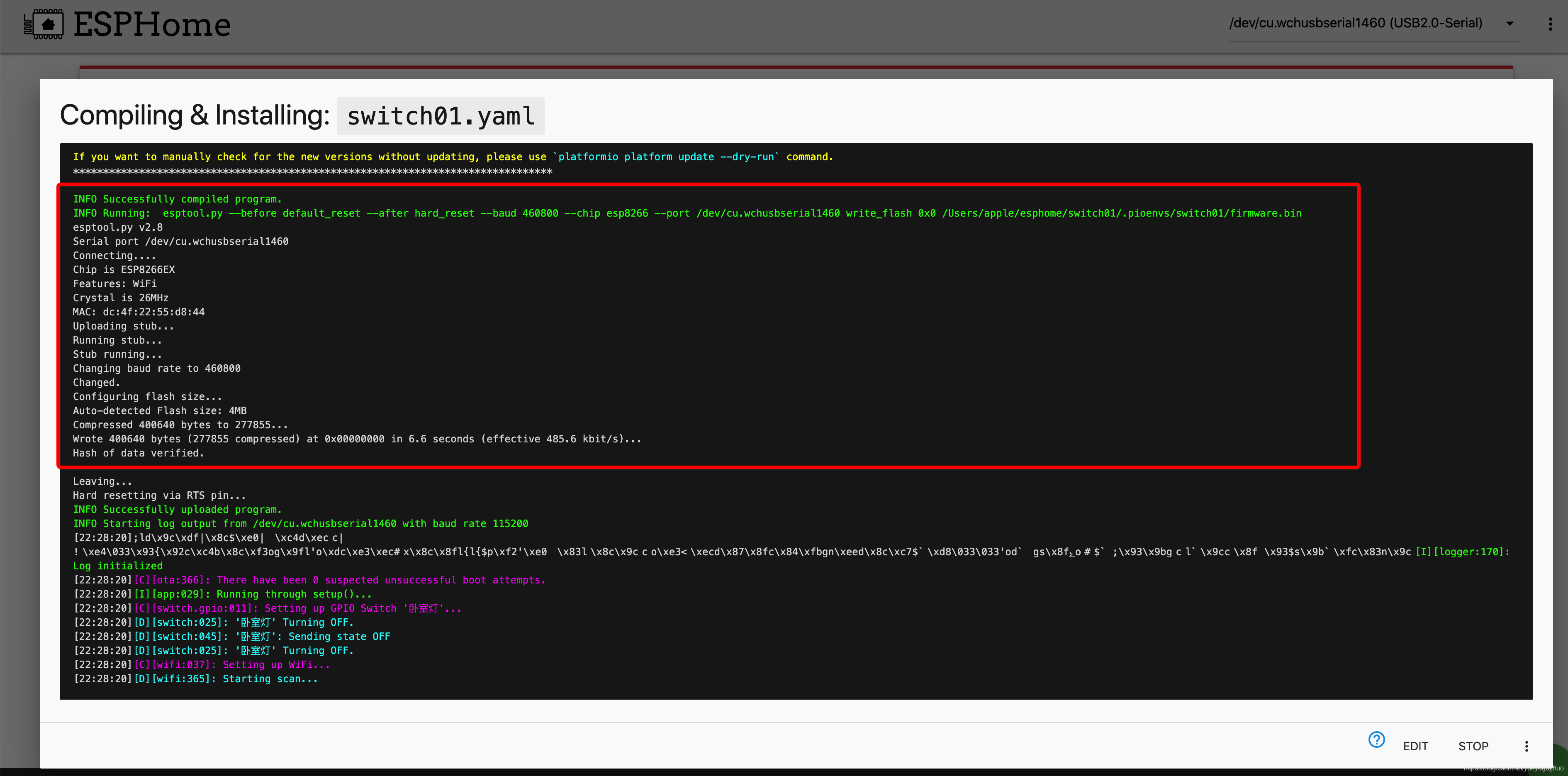The height and width of the screenshot is (776, 1568).
Task: Click 'Hash of data verified.' log line
Action: click(x=138, y=453)
